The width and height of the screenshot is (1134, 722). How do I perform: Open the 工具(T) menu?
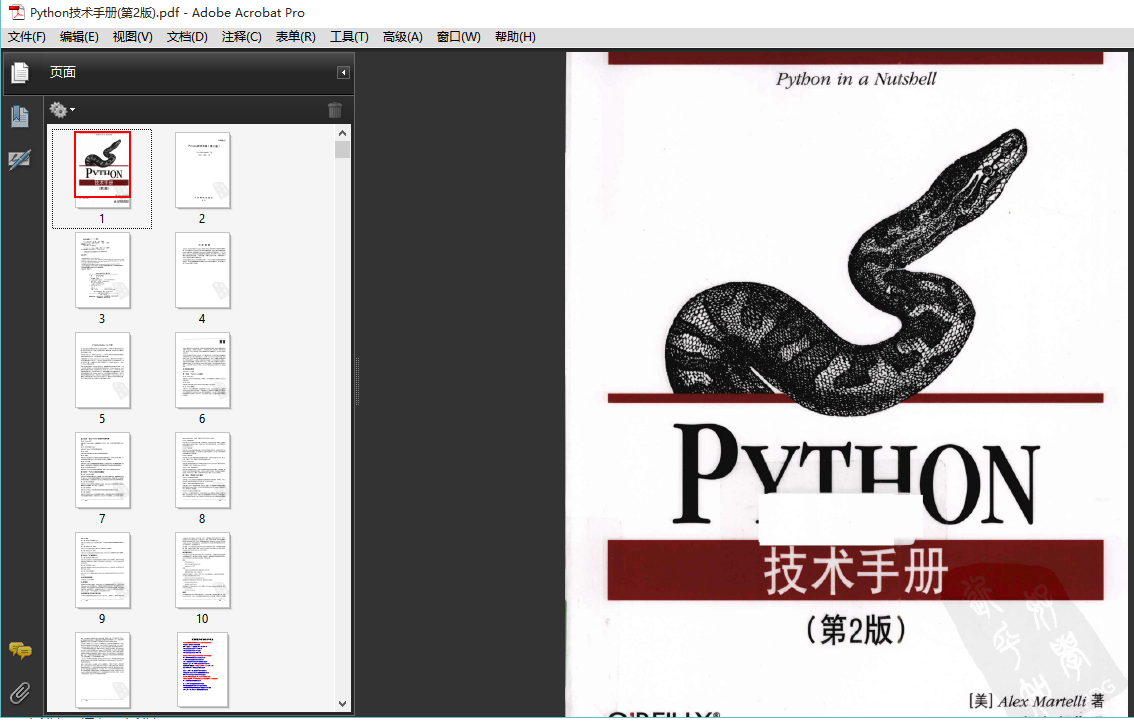coord(349,37)
